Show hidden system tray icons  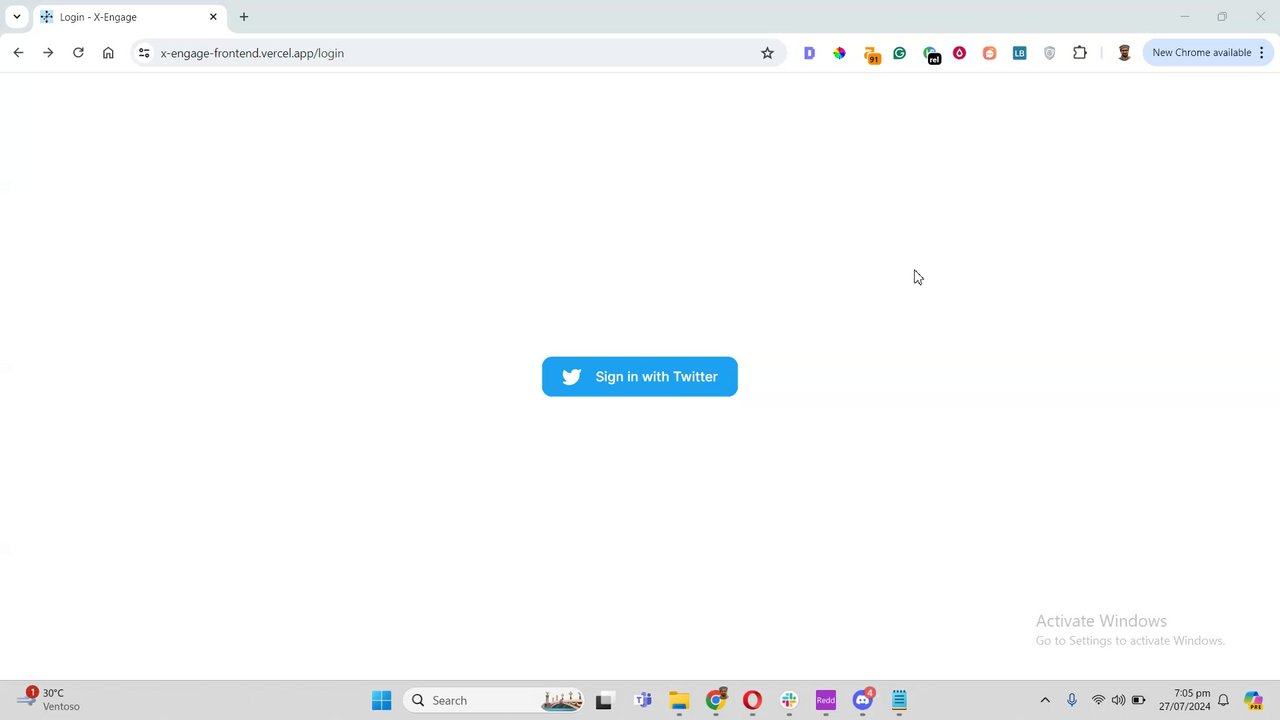1045,700
